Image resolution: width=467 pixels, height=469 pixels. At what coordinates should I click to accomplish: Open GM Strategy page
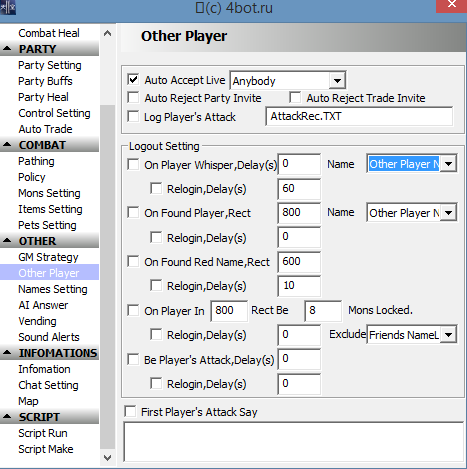click(x=48, y=257)
